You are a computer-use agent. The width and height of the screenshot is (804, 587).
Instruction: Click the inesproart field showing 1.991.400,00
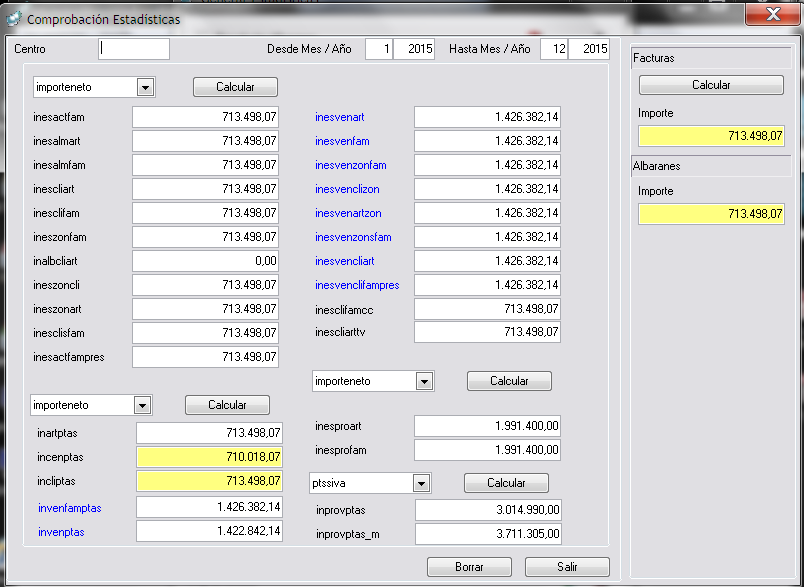[488, 426]
